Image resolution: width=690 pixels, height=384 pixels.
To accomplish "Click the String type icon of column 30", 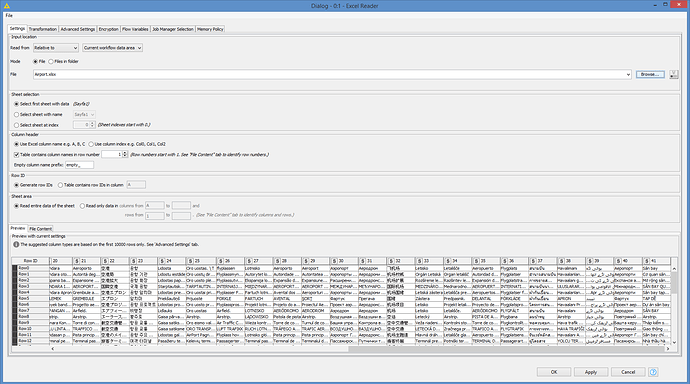I will (334, 261).
